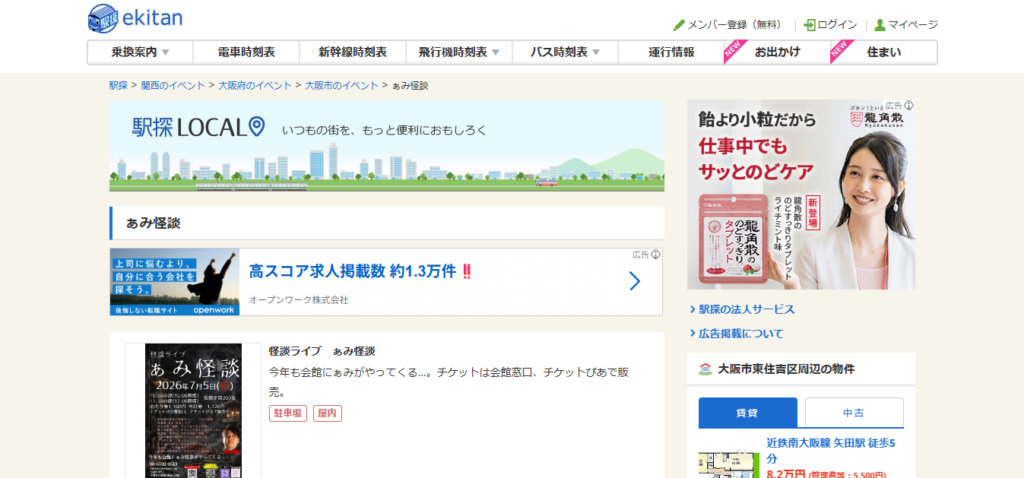The height and width of the screenshot is (478, 1024).
Task: Click the login door icon
Action: click(x=809, y=25)
